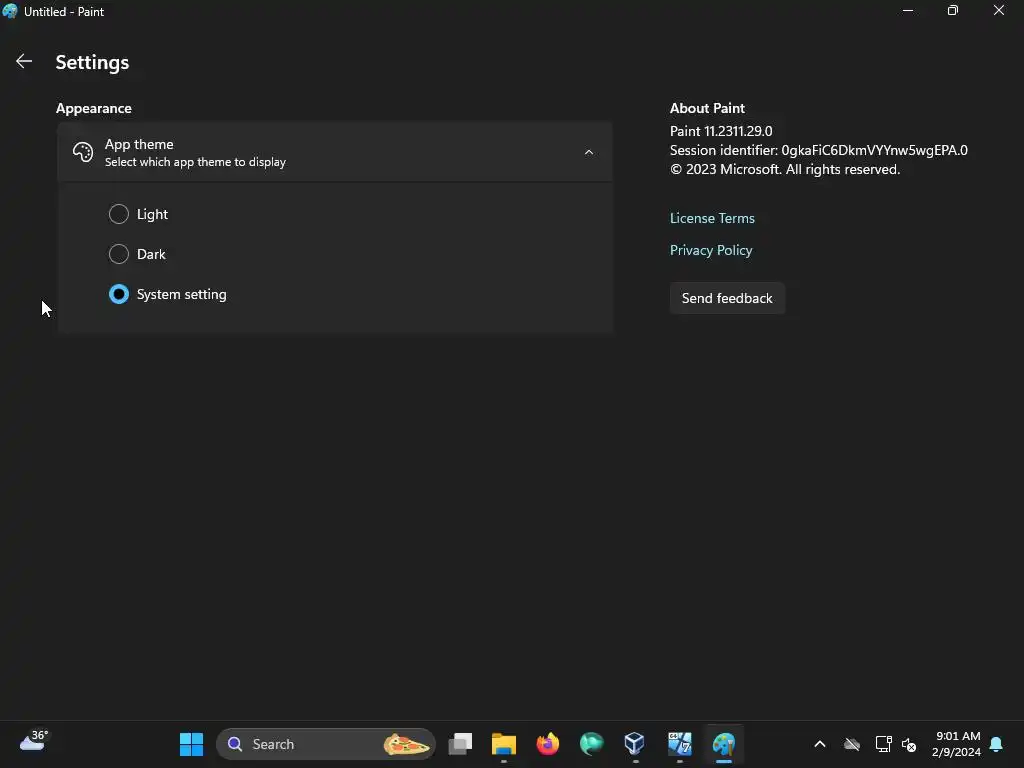Go back using the Settings back arrow
The height and width of the screenshot is (768, 1024).
tap(24, 61)
